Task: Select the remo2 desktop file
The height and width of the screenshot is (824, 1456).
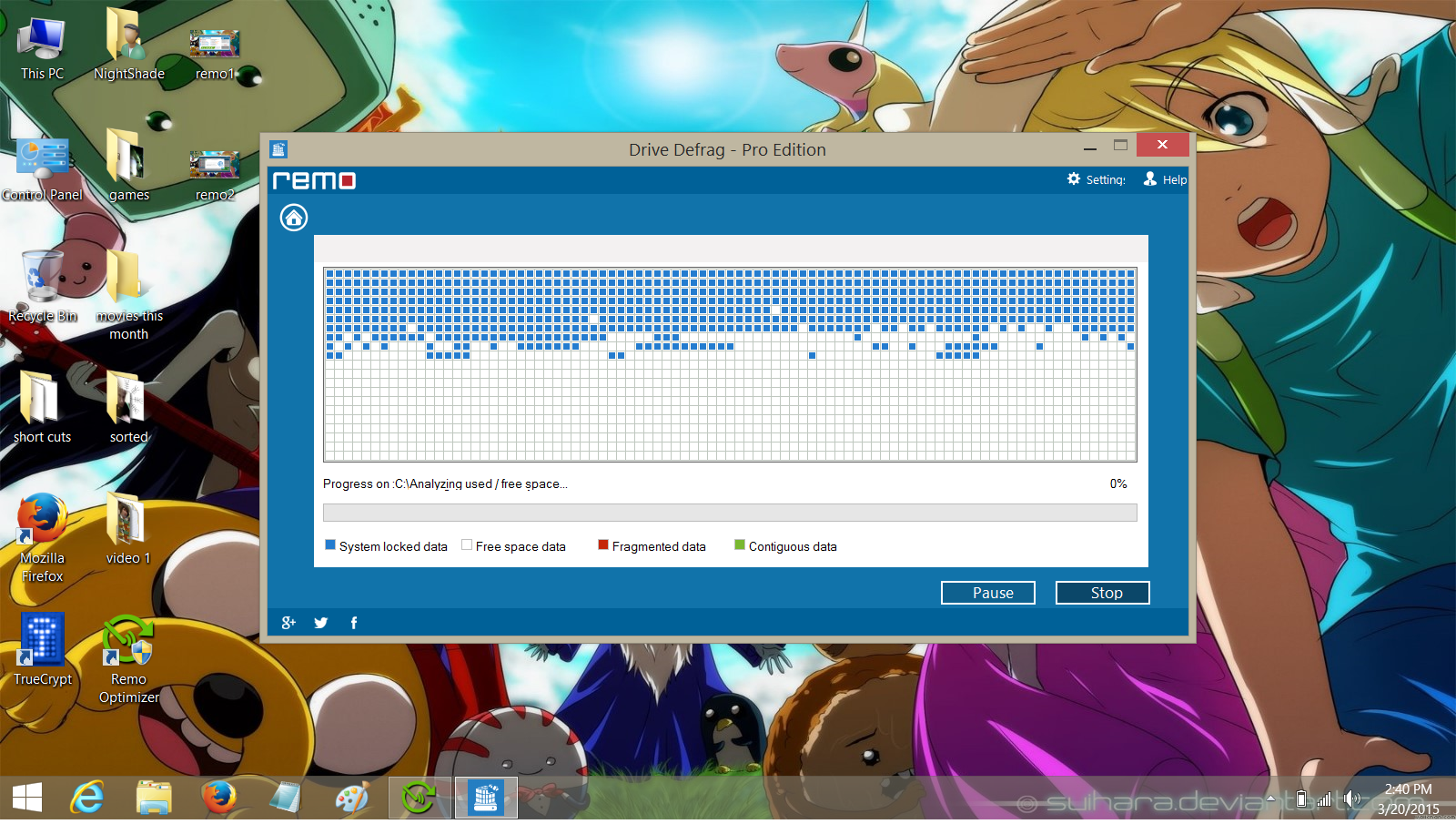Action: point(215,177)
